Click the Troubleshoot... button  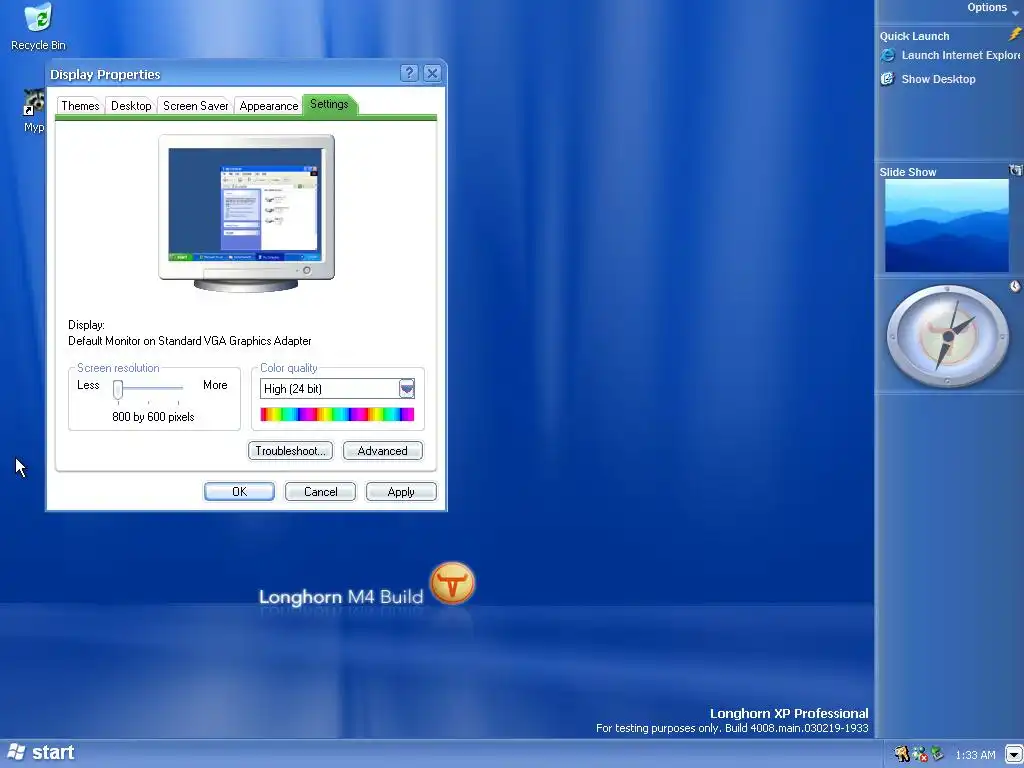click(290, 451)
